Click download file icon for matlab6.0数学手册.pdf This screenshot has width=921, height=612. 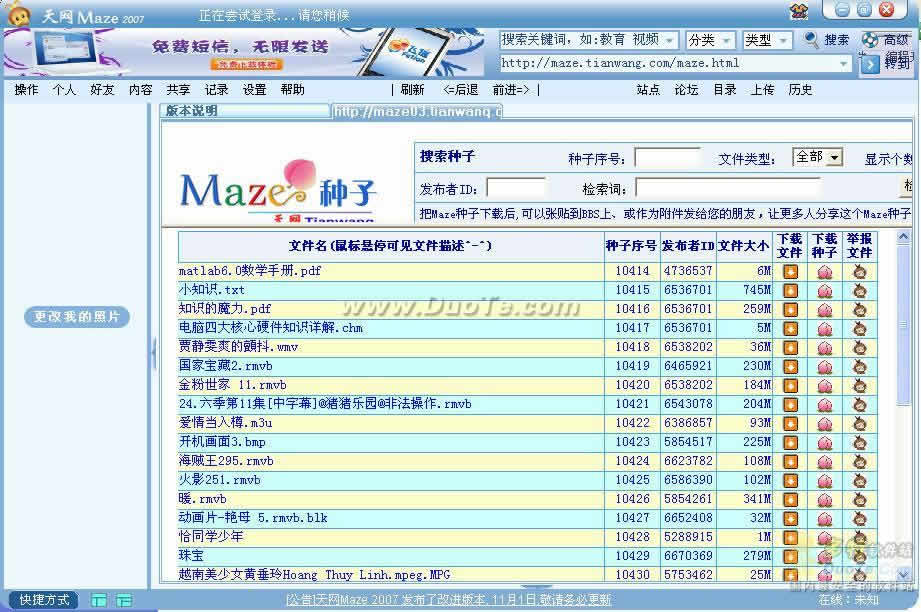[x=790, y=272]
